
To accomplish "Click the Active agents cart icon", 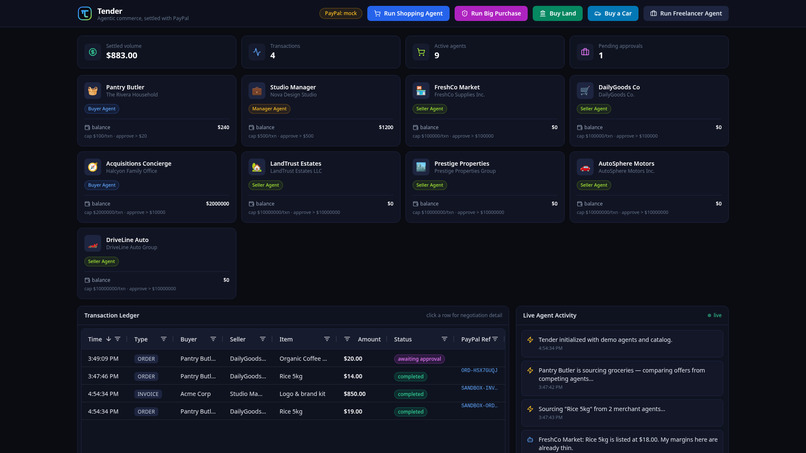I will pos(420,52).
